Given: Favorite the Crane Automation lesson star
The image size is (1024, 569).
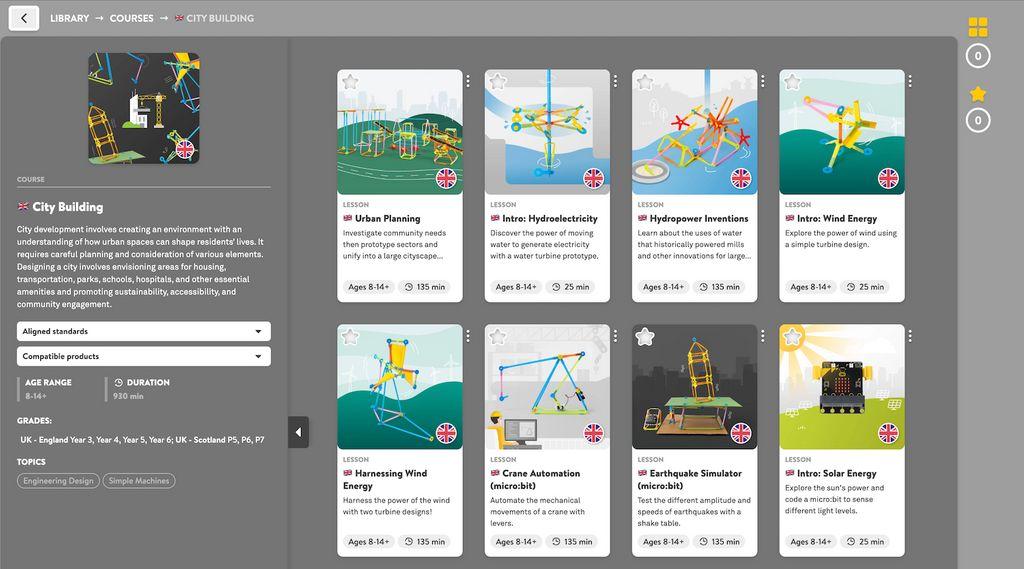Looking at the screenshot, I should (498, 336).
